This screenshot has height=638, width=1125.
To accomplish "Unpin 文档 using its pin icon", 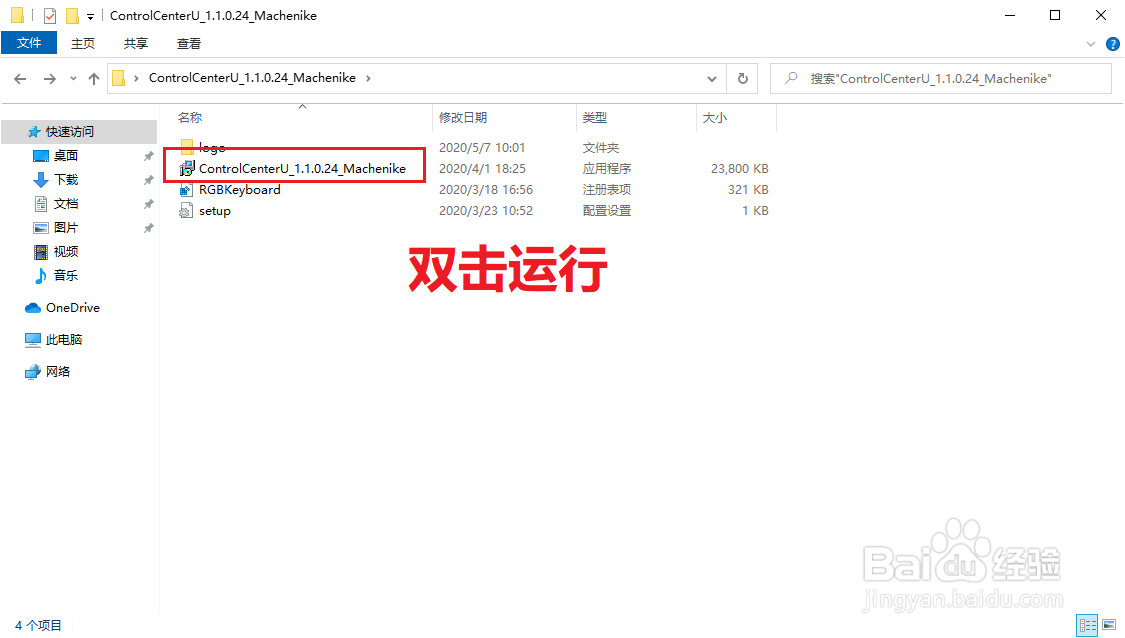I will (149, 204).
